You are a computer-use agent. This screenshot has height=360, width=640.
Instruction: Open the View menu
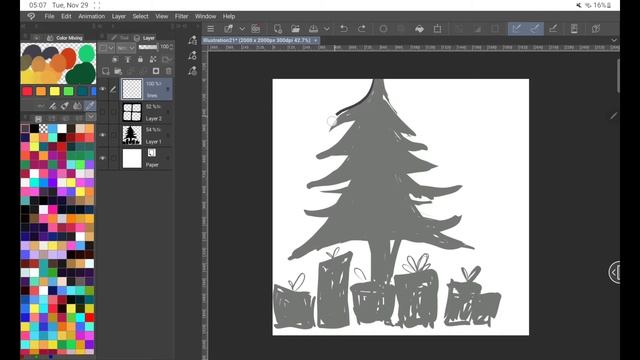pos(162,16)
